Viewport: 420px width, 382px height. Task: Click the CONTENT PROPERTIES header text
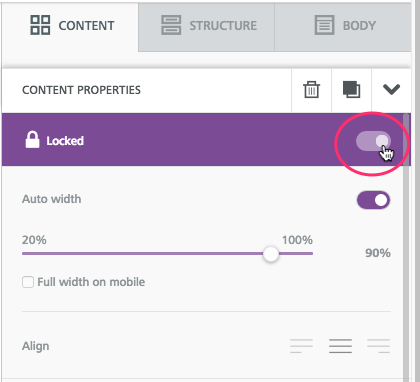(81, 90)
